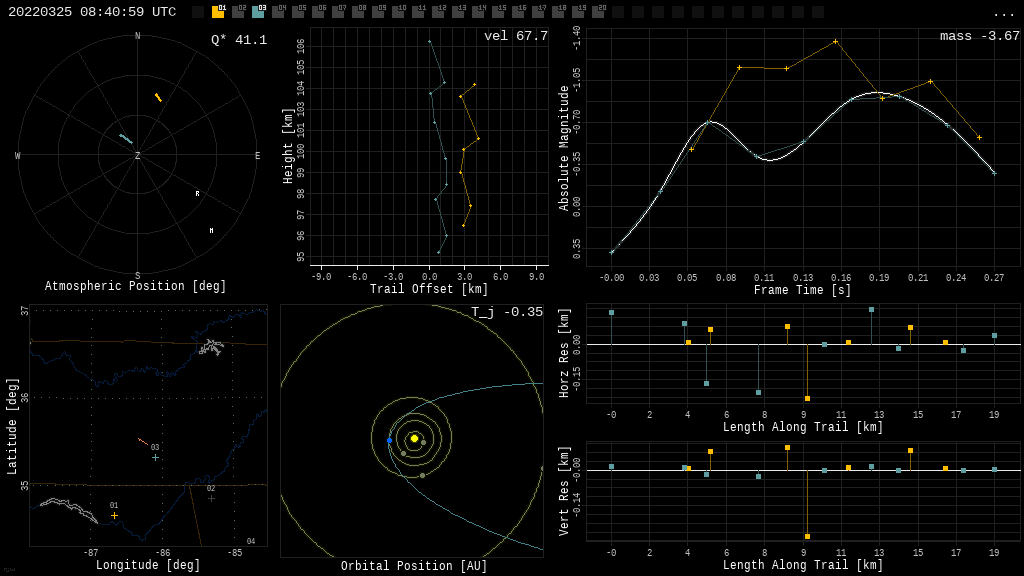Click the teal station 03 cross on the map

point(155,457)
